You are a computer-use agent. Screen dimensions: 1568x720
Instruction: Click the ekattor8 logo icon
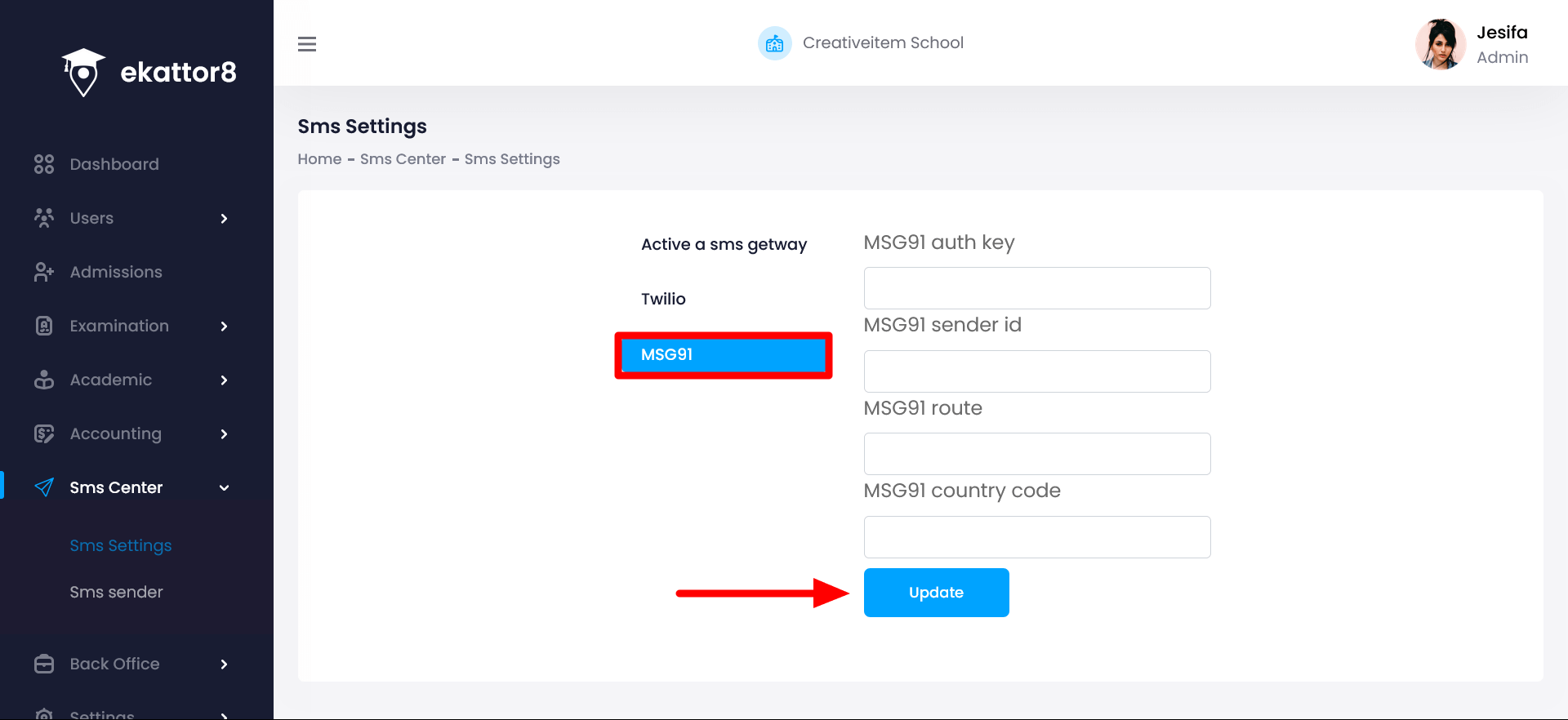coord(83,72)
